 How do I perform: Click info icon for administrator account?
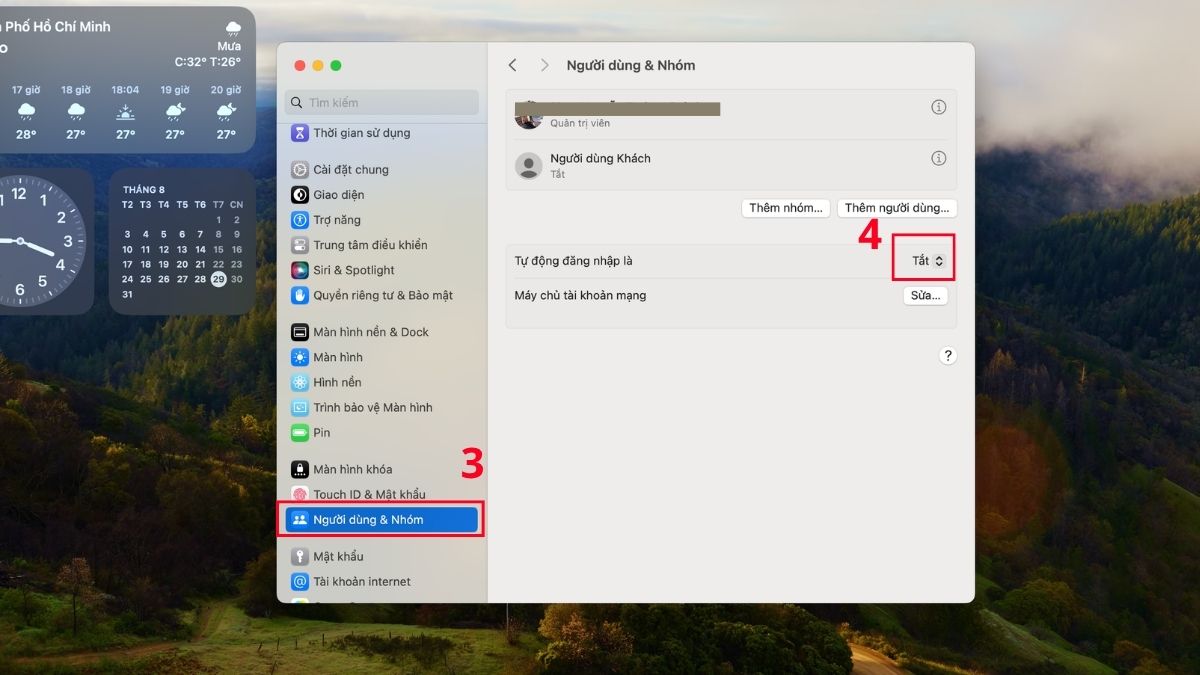tap(938, 107)
